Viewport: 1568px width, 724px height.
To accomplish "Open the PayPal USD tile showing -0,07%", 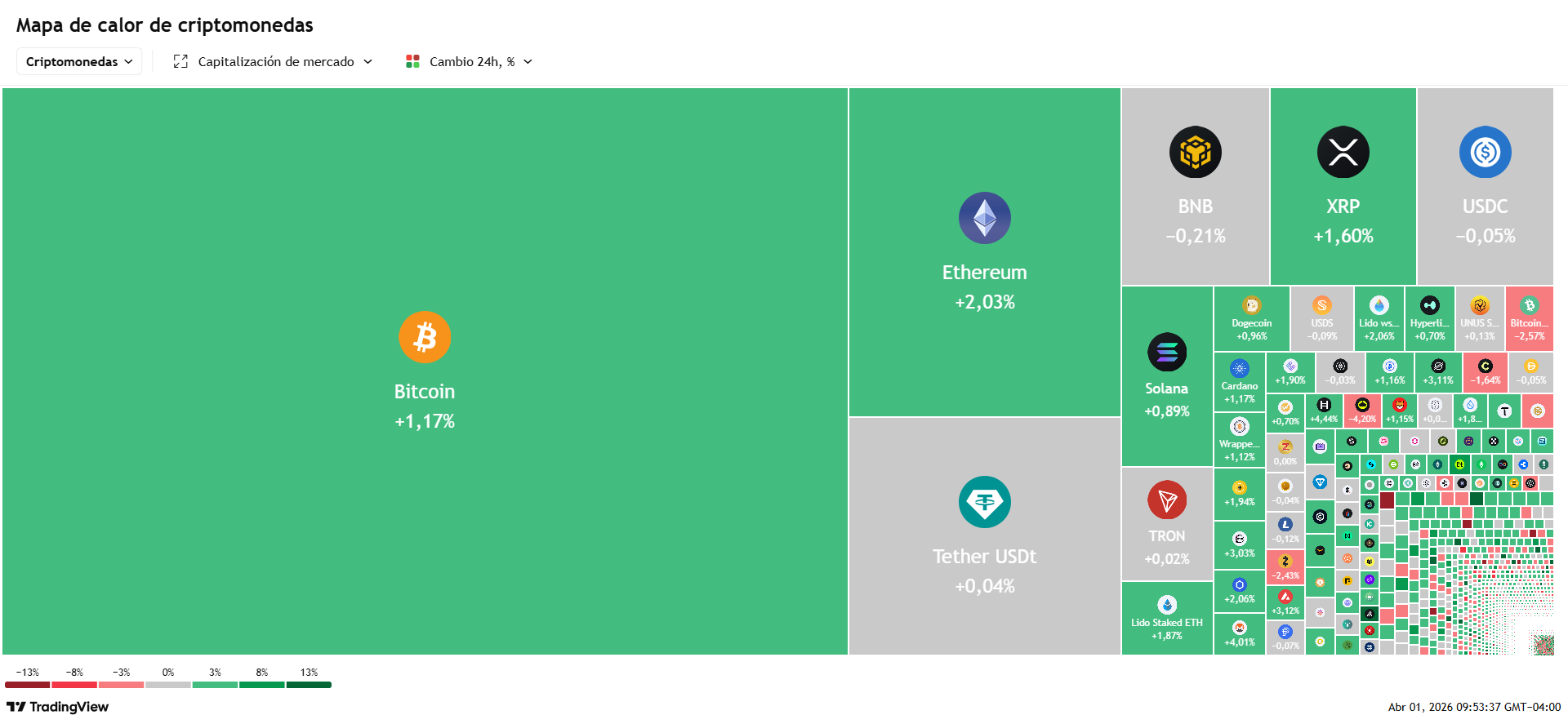I will coord(1285,637).
